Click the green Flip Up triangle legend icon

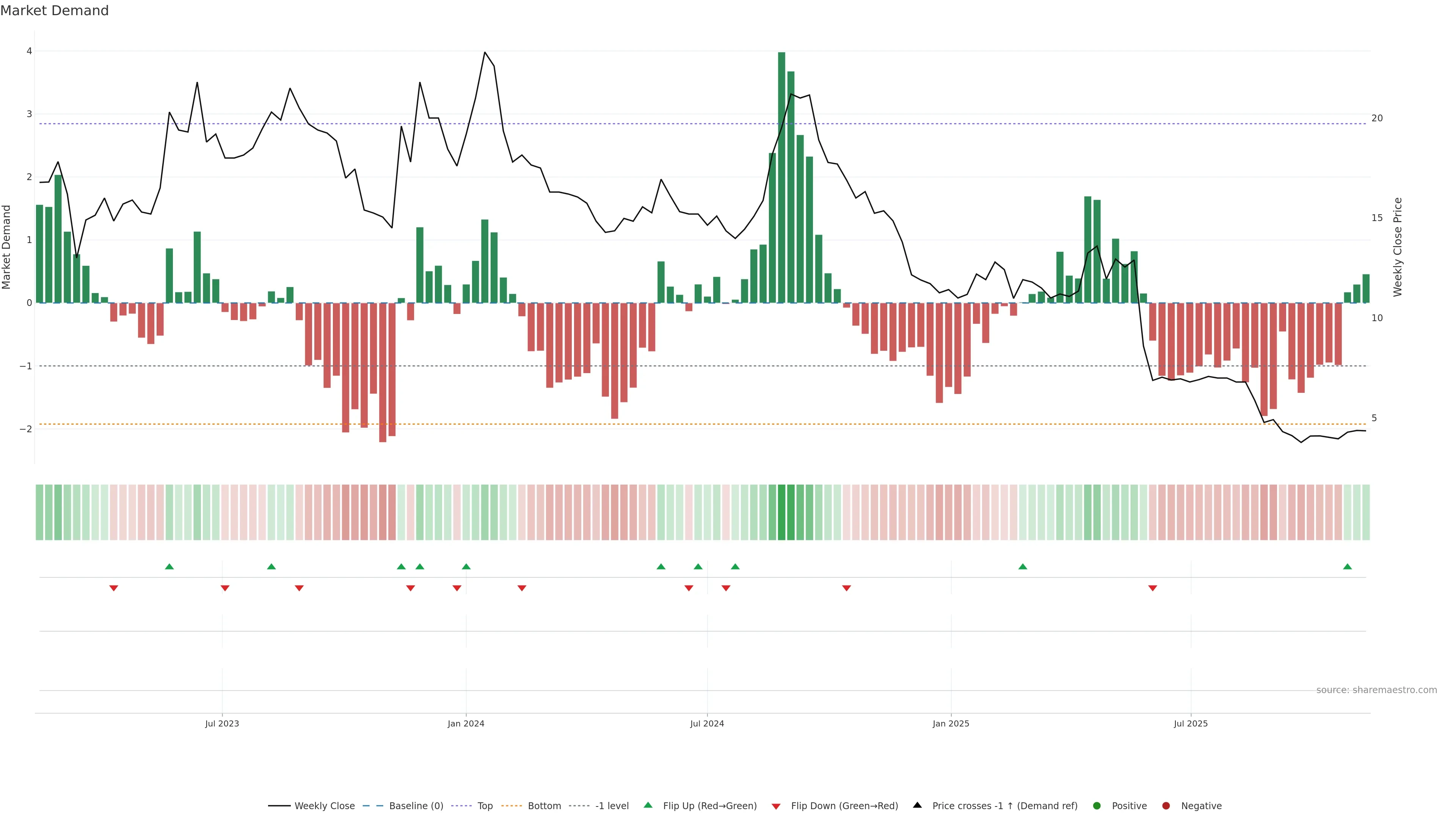[648, 805]
